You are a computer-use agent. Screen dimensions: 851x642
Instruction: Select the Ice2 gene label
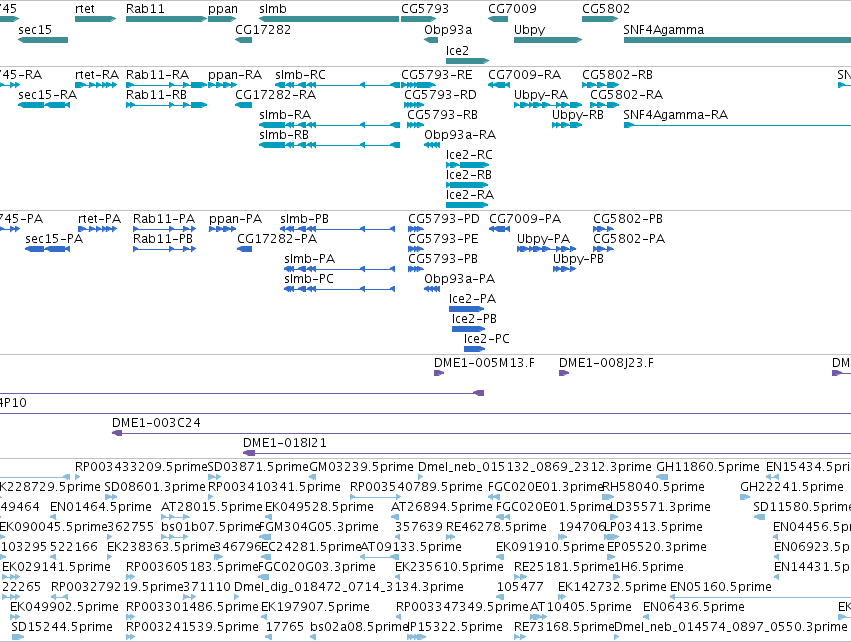click(x=457, y=50)
